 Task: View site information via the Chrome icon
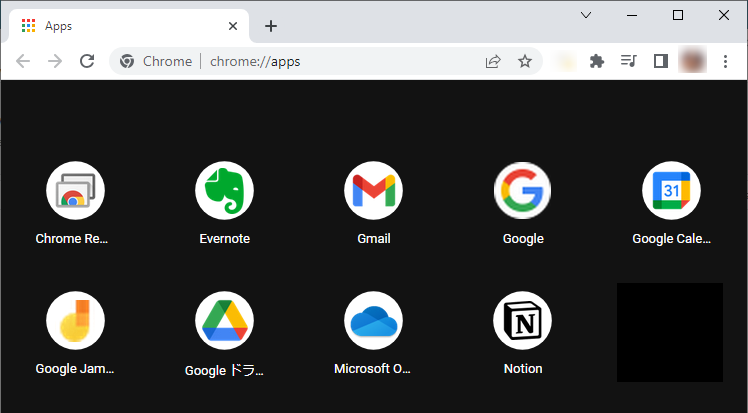[x=127, y=61]
